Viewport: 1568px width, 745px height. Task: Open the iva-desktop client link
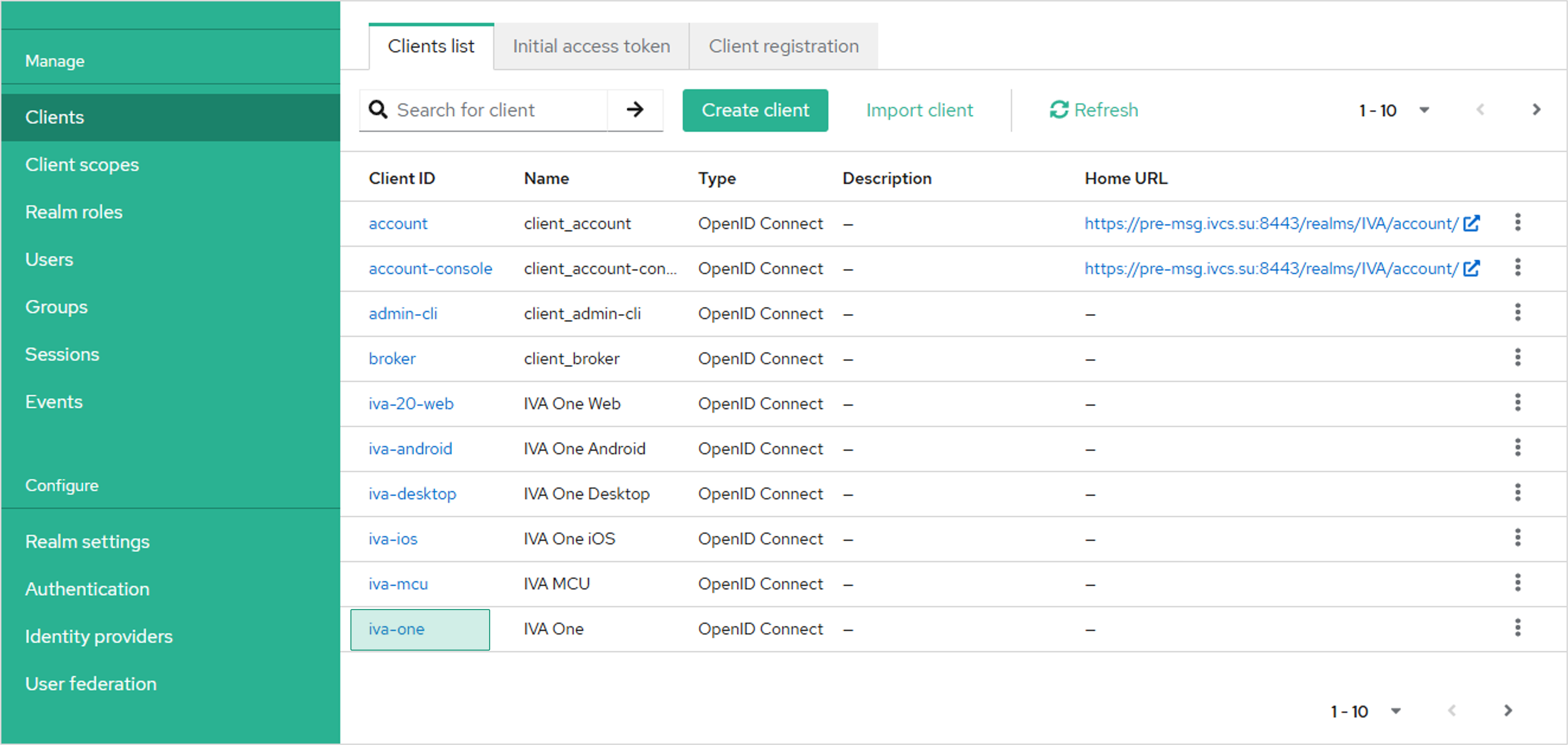click(412, 493)
